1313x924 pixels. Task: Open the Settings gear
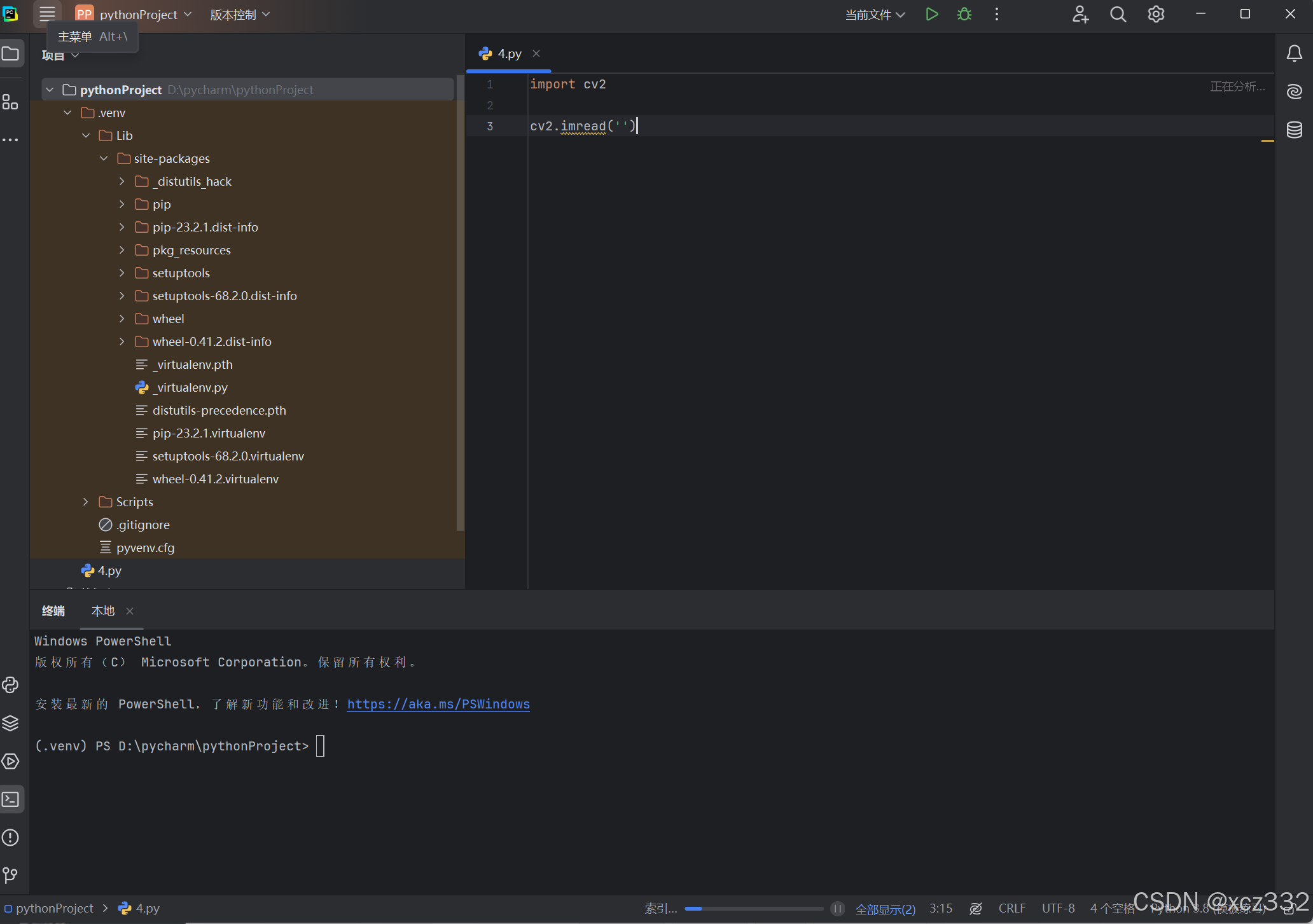click(1156, 14)
